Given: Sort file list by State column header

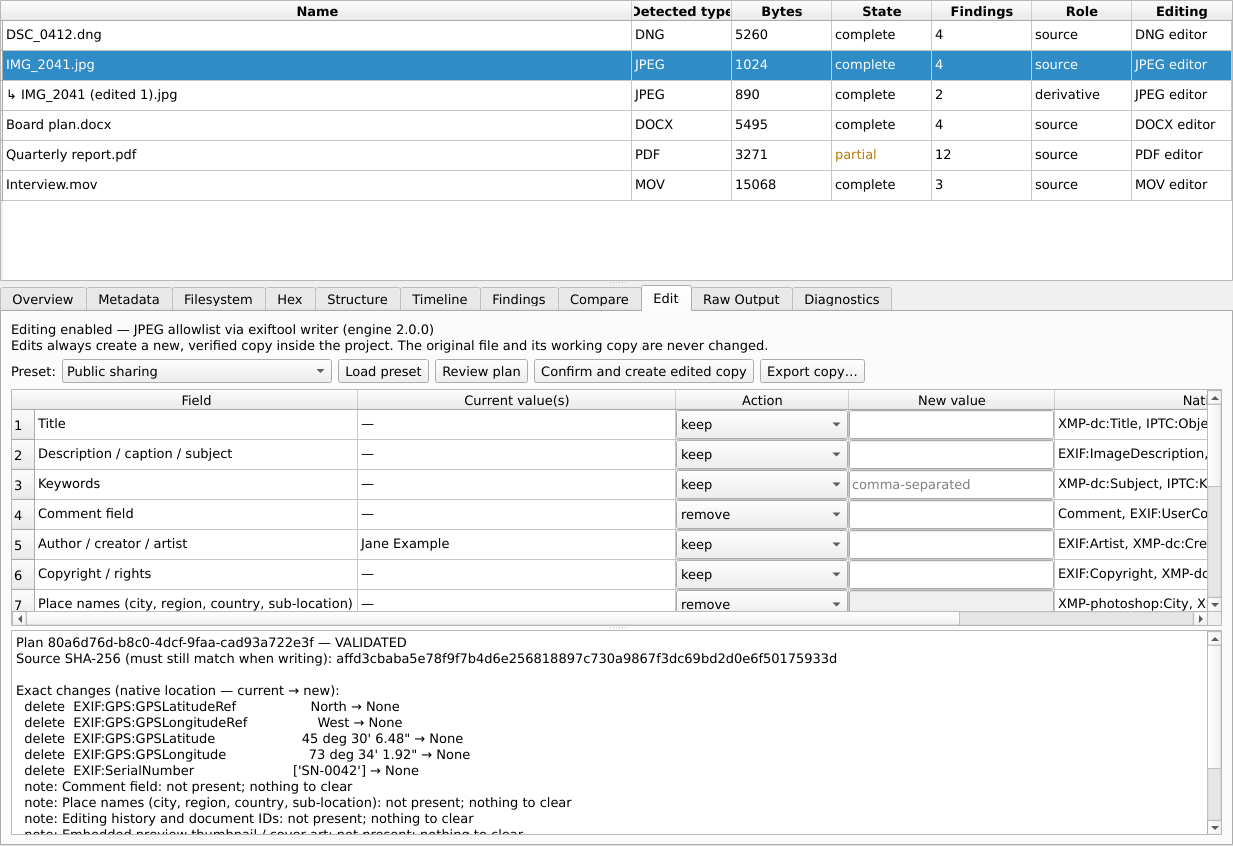Looking at the screenshot, I should point(881,11).
